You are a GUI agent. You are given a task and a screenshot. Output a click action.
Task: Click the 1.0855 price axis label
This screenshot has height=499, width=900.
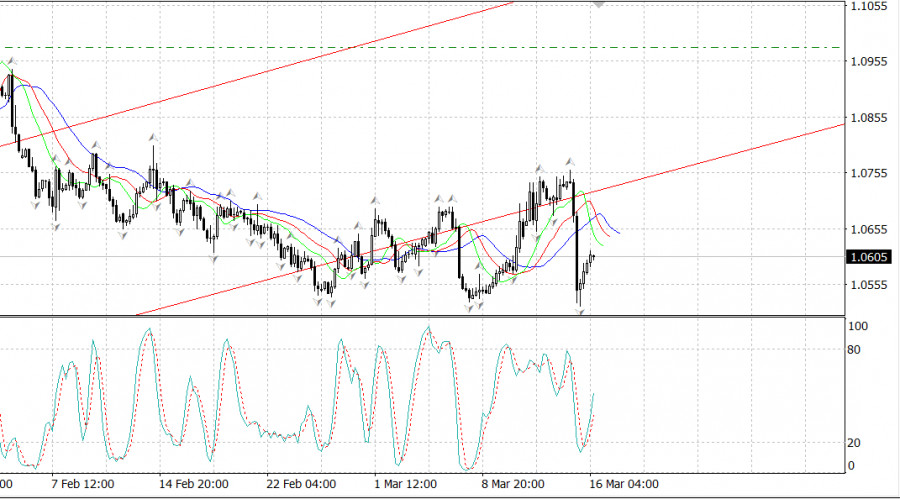(x=868, y=117)
